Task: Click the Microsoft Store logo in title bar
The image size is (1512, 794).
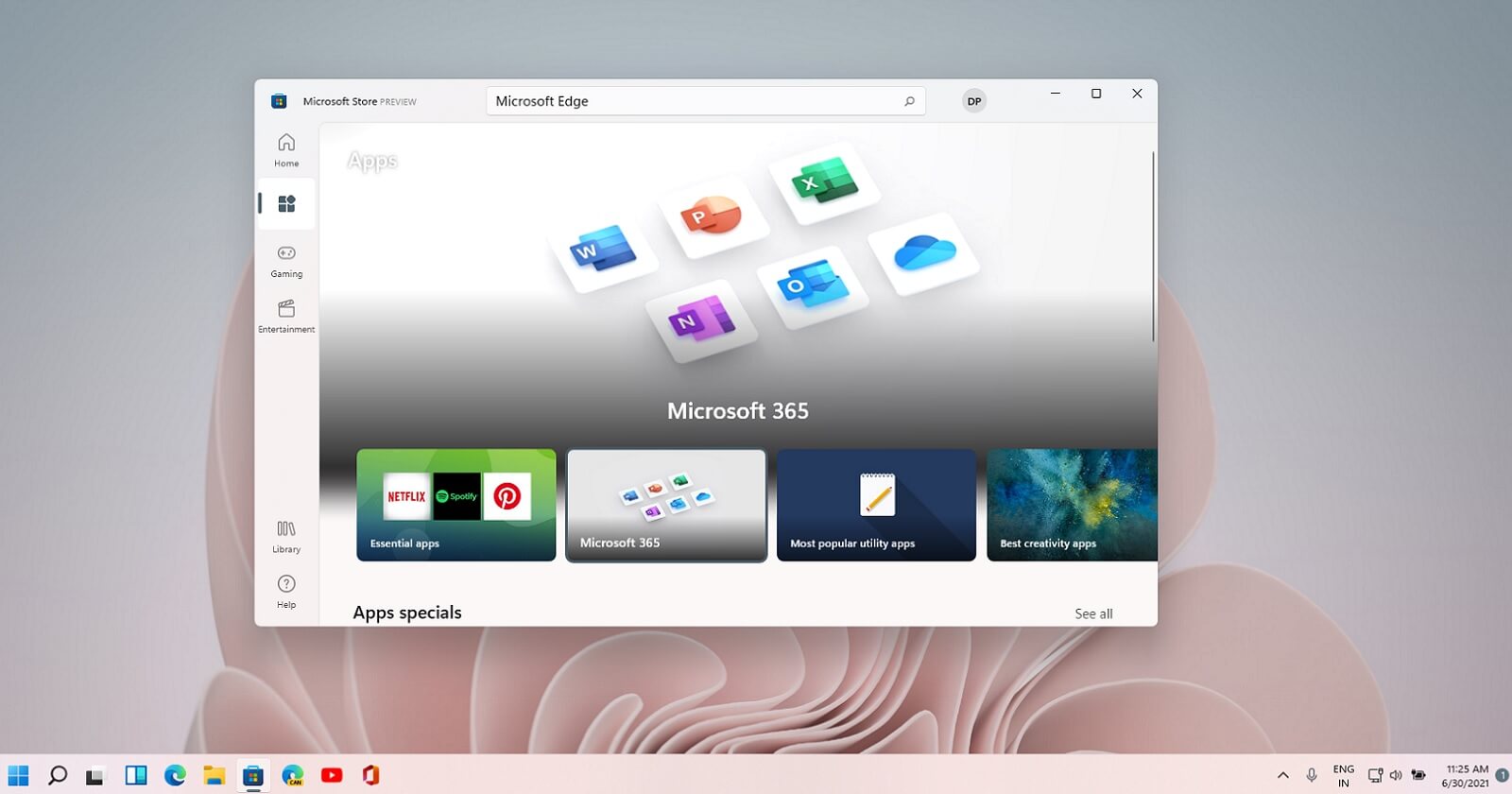Action: point(279,101)
